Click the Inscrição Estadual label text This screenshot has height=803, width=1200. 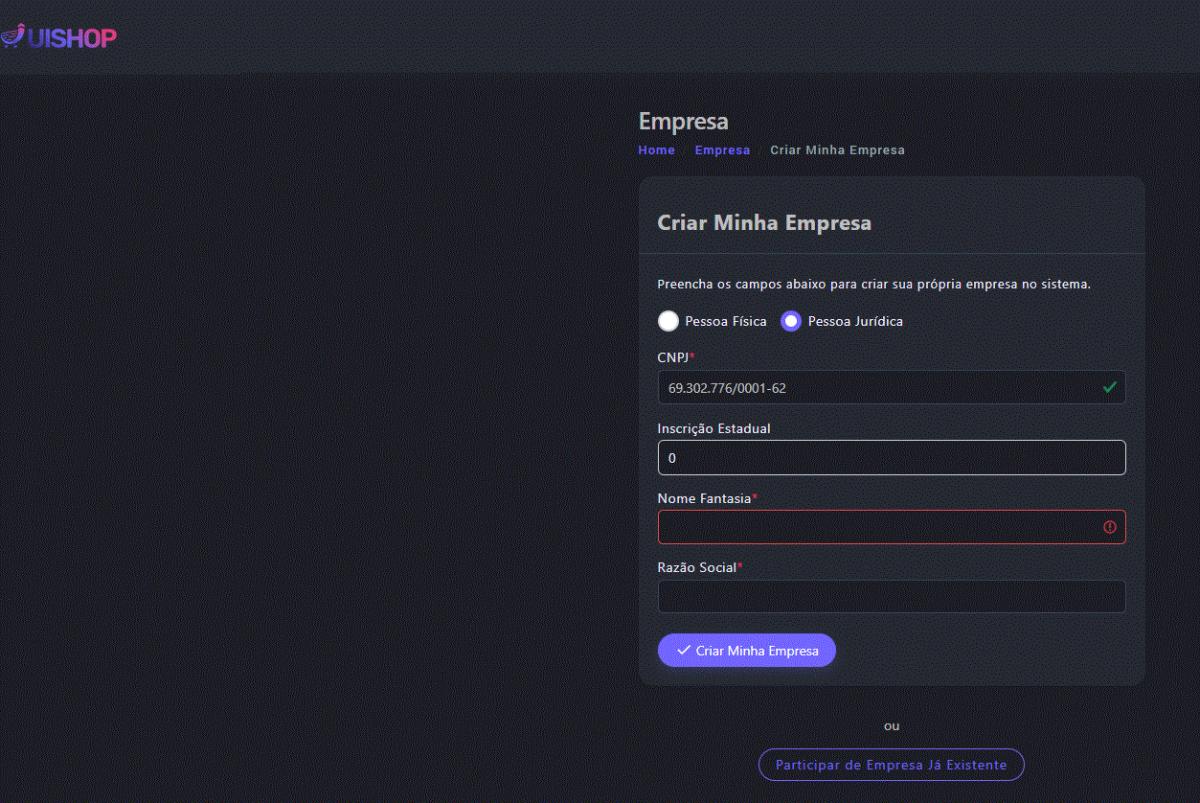[x=713, y=428]
